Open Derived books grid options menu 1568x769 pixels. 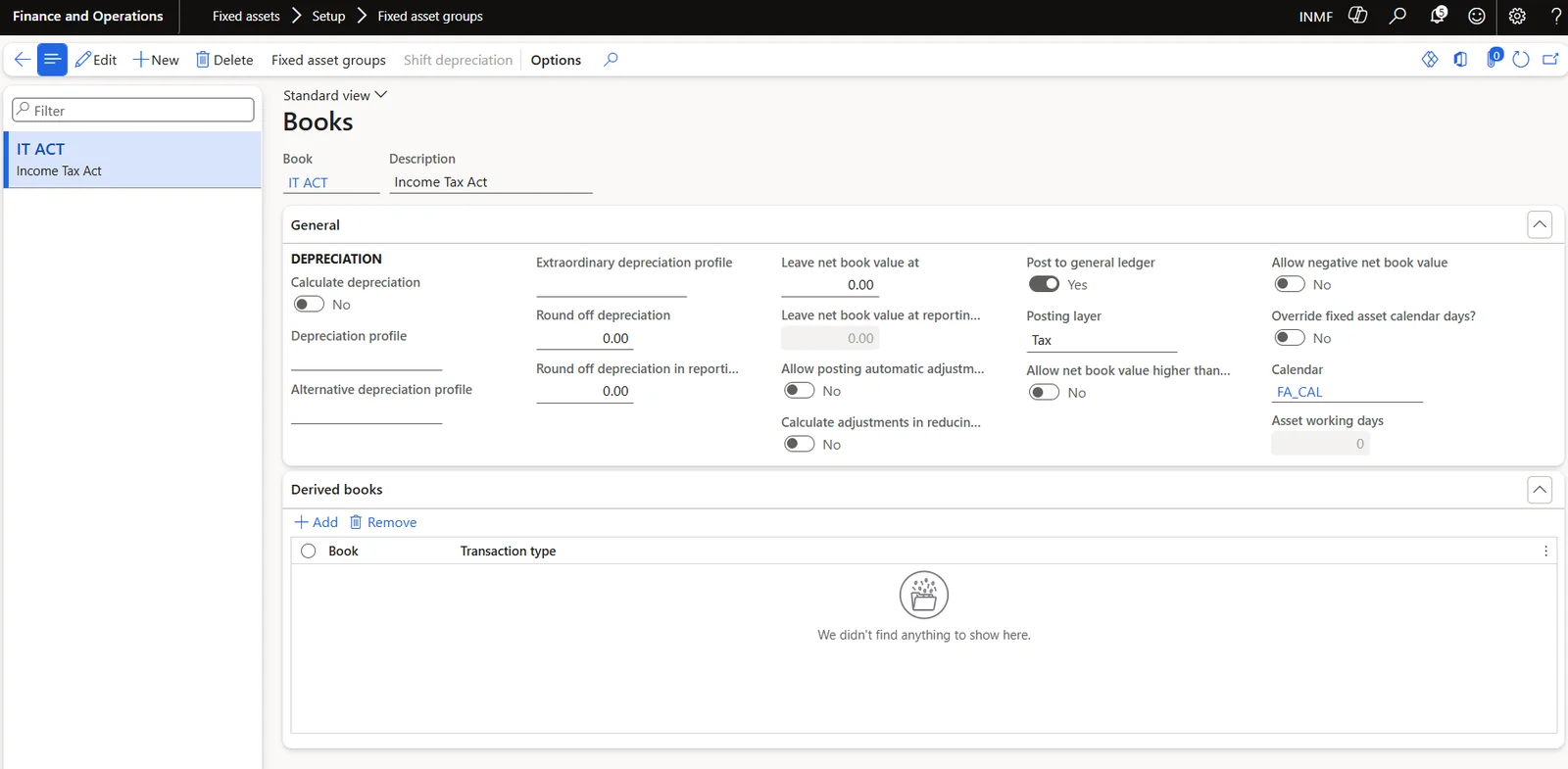(x=1546, y=552)
